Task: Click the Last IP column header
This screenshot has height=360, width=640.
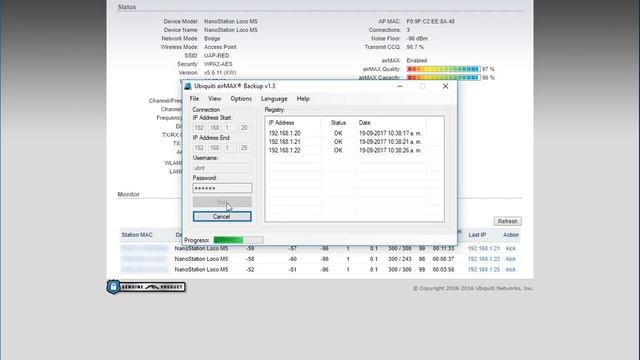Action: point(477,235)
